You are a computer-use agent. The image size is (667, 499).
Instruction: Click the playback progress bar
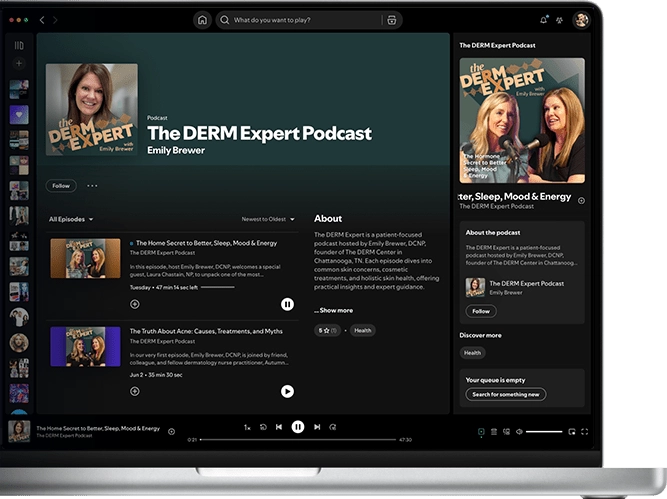pyautogui.click(x=297, y=440)
